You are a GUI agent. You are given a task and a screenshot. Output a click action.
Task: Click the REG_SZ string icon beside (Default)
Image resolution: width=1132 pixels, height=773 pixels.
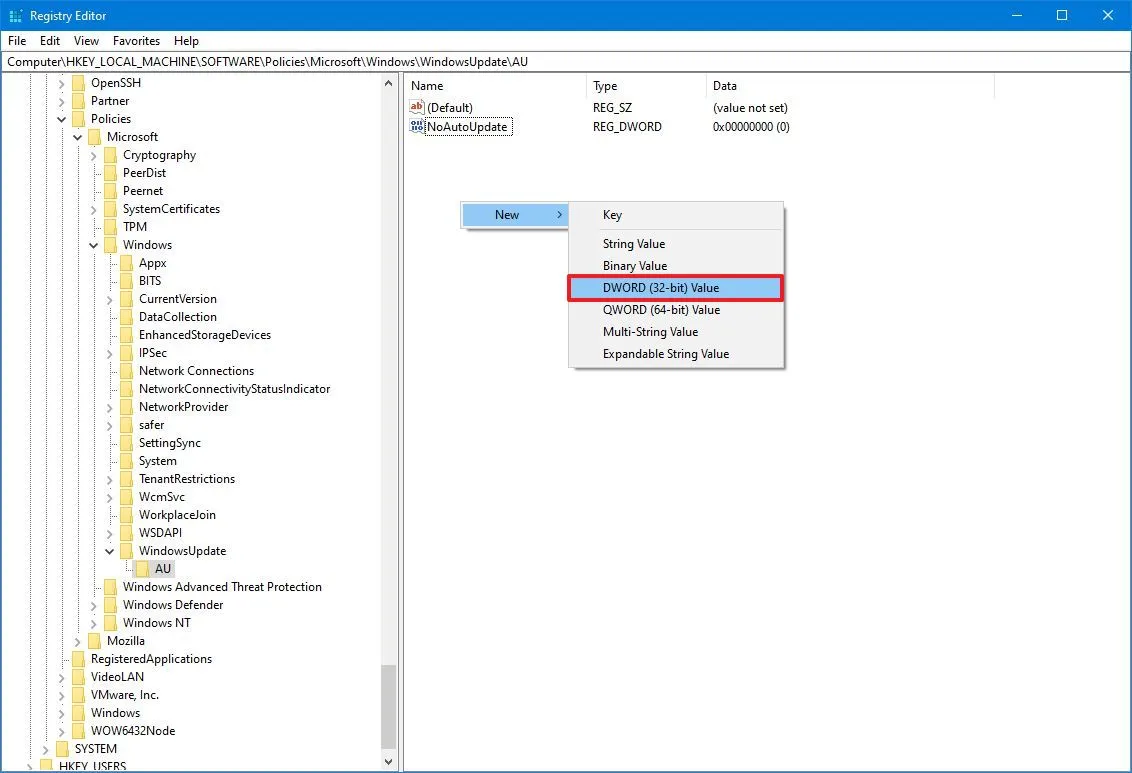(417, 107)
